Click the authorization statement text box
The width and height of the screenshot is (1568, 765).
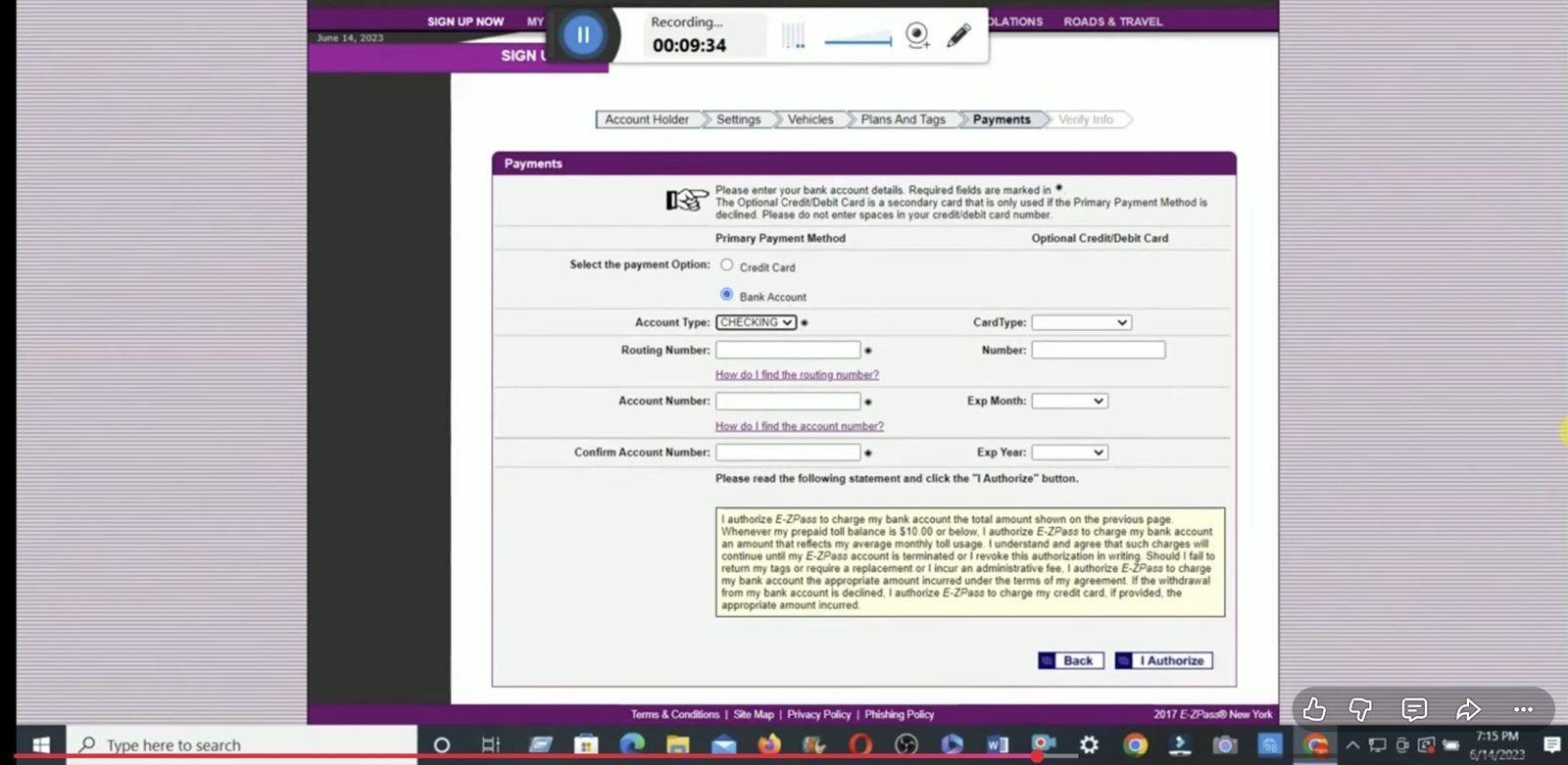pyautogui.click(x=970, y=562)
